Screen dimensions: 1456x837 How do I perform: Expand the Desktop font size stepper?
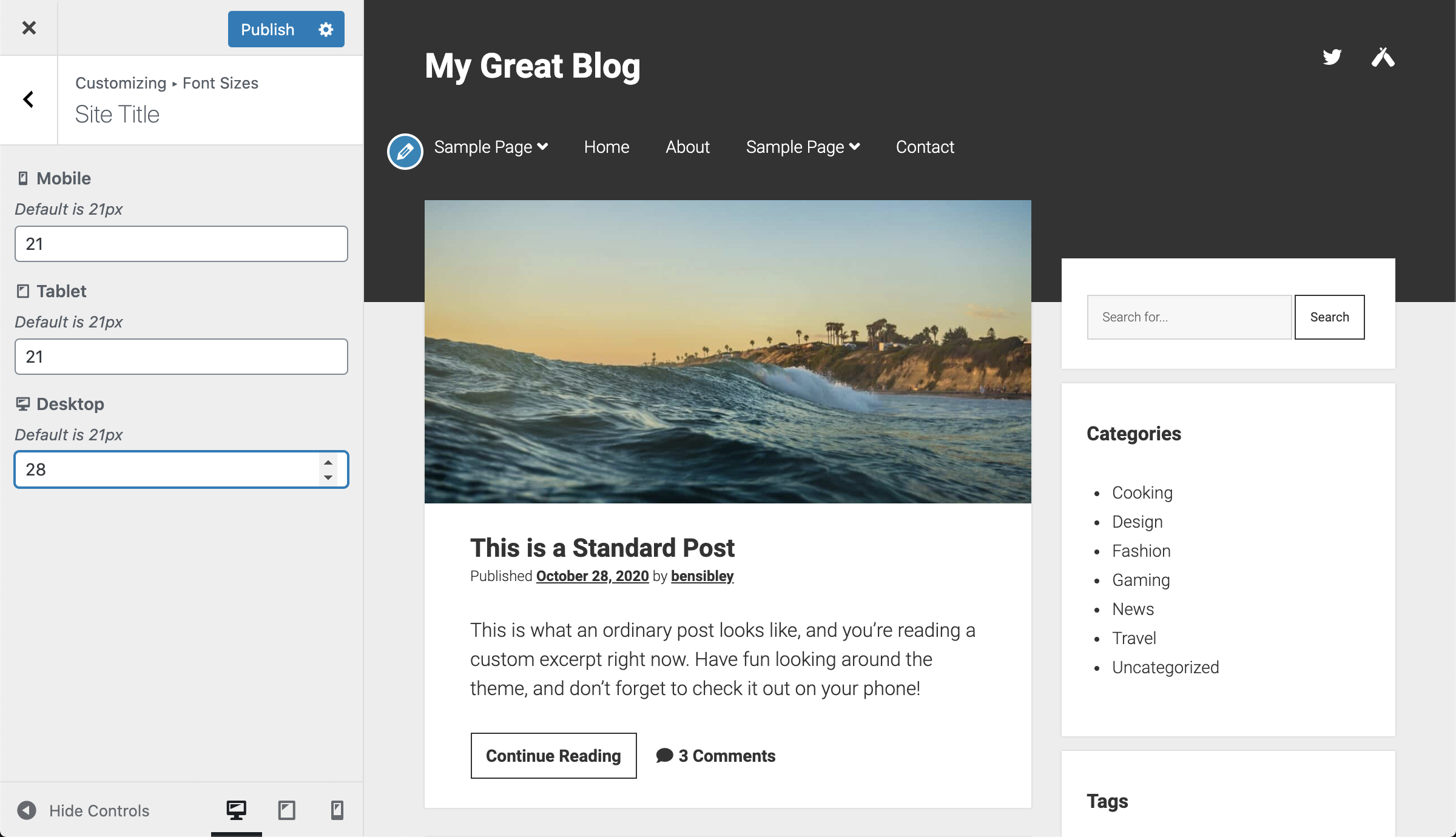pyautogui.click(x=329, y=463)
